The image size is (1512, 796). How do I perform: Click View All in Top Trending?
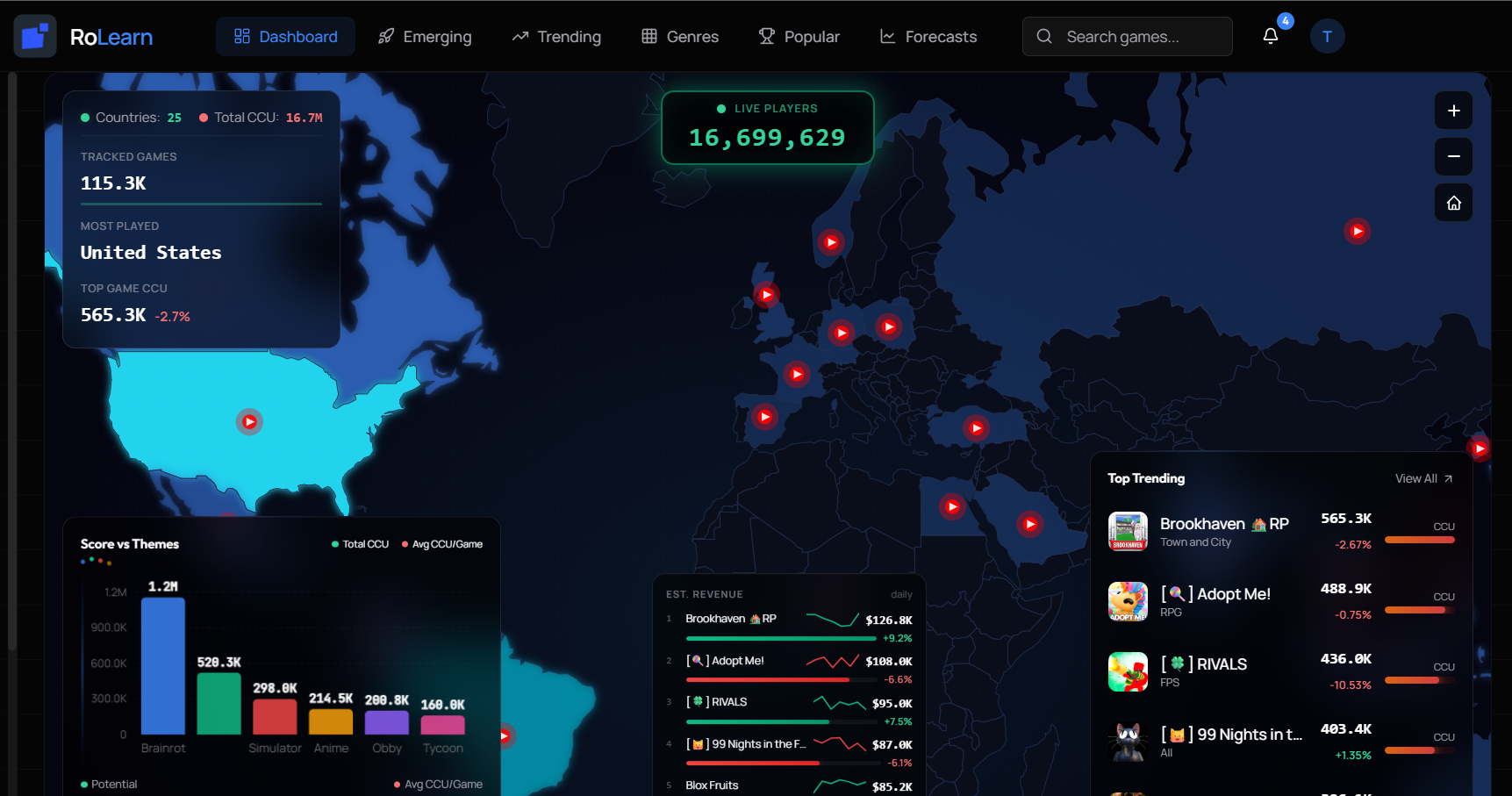click(x=1422, y=478)
